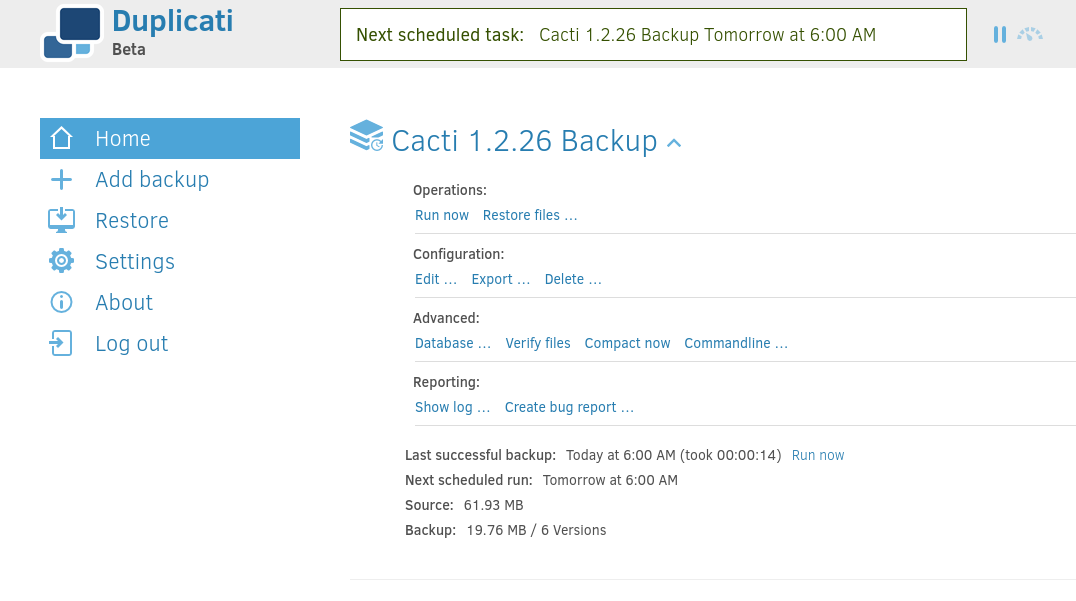1076x601 pixels.
Task: Click Export configuration link
Action: pos(500,279)
